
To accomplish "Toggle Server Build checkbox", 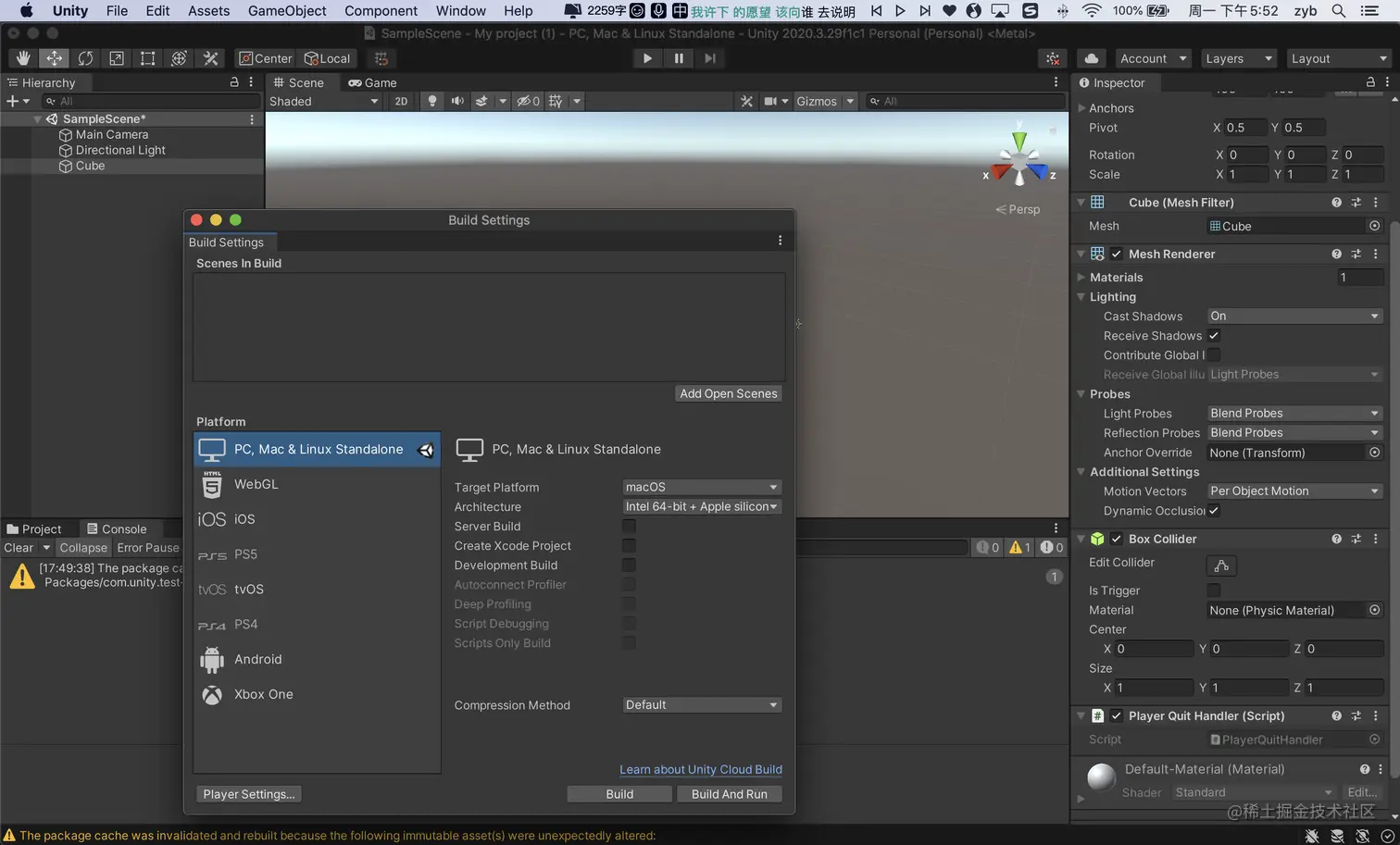I will 629,526.
